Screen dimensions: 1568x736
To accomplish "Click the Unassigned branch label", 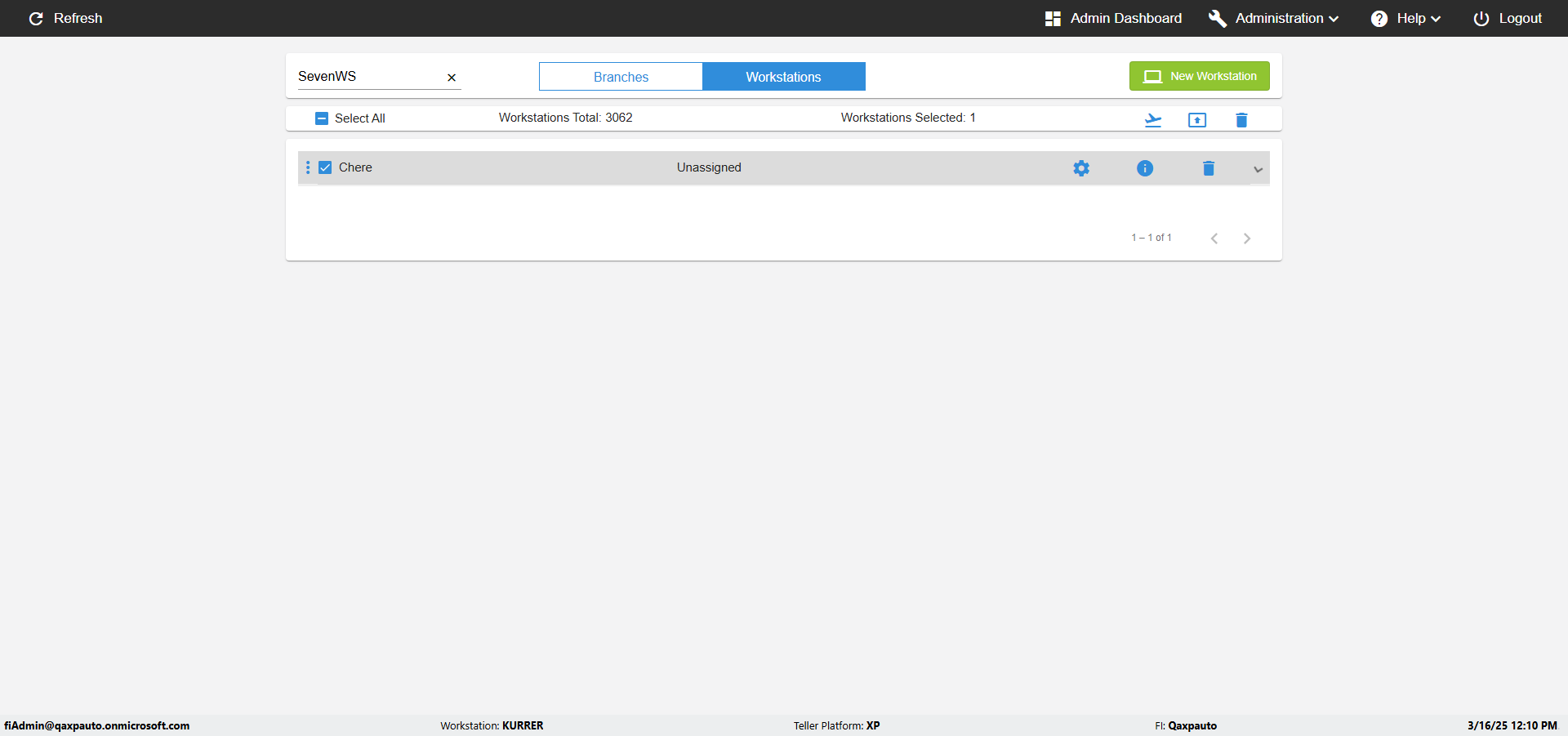I will click(709, 167).
